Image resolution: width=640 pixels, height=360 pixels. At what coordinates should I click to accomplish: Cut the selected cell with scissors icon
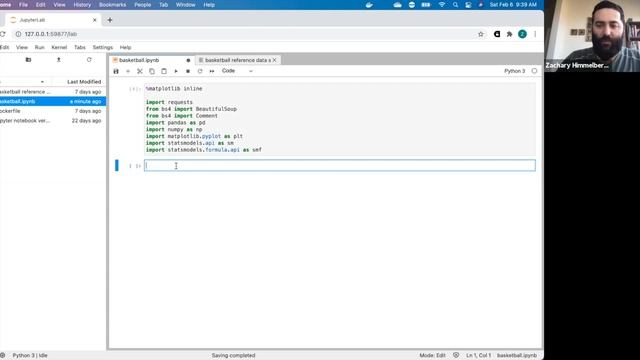click(x=140, y=71)
